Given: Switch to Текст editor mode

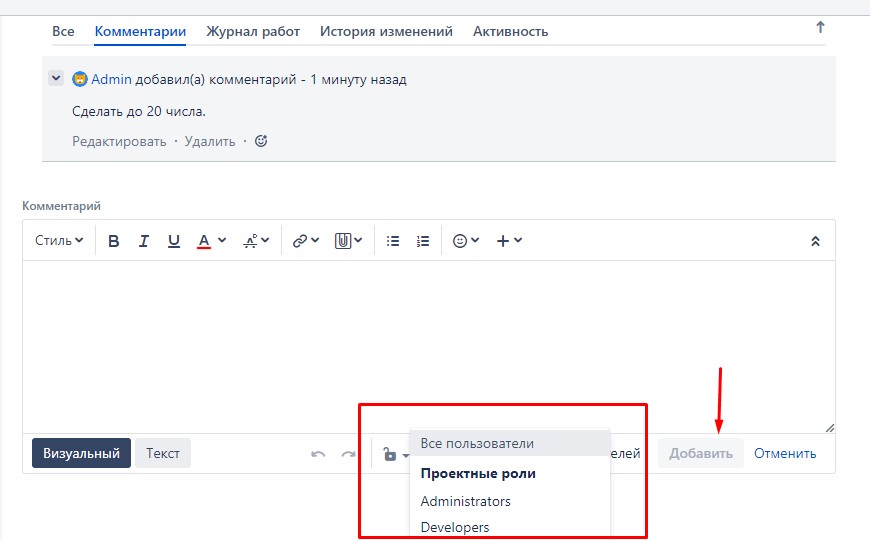Looking at the screenshot, I should (x=163, y=453).
